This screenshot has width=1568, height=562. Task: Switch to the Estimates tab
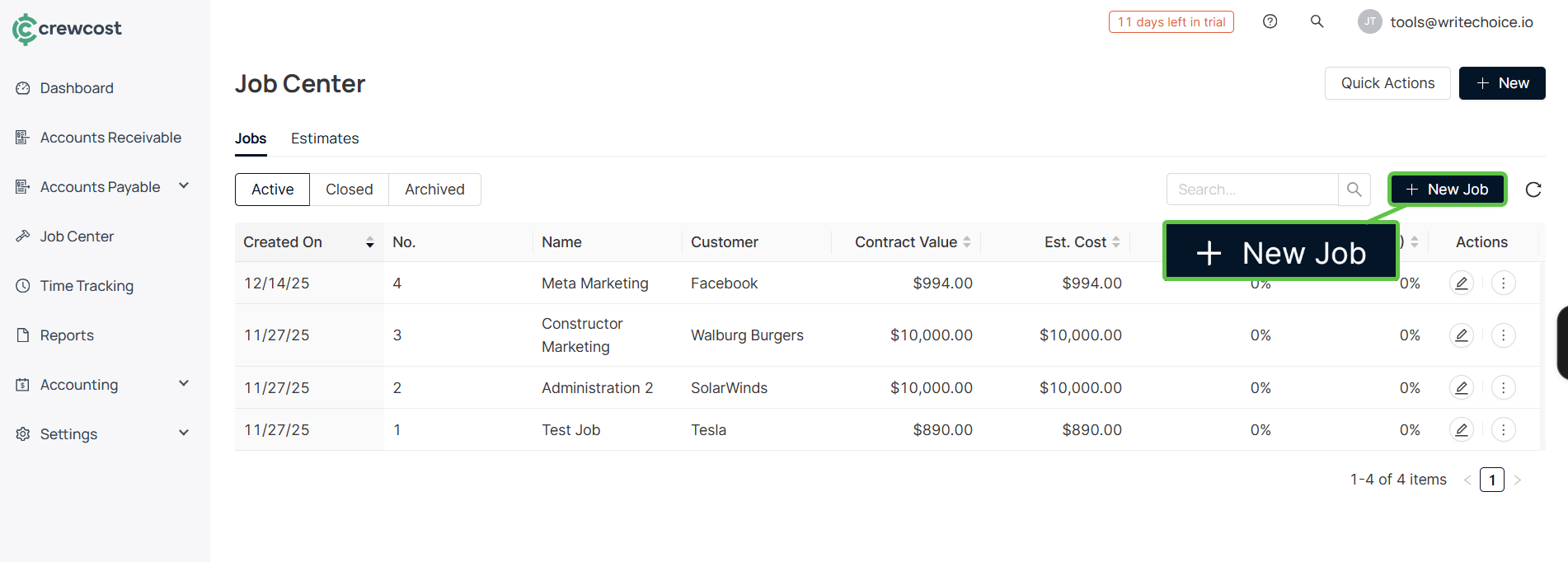pyautogui.click(x=325, y=138)
